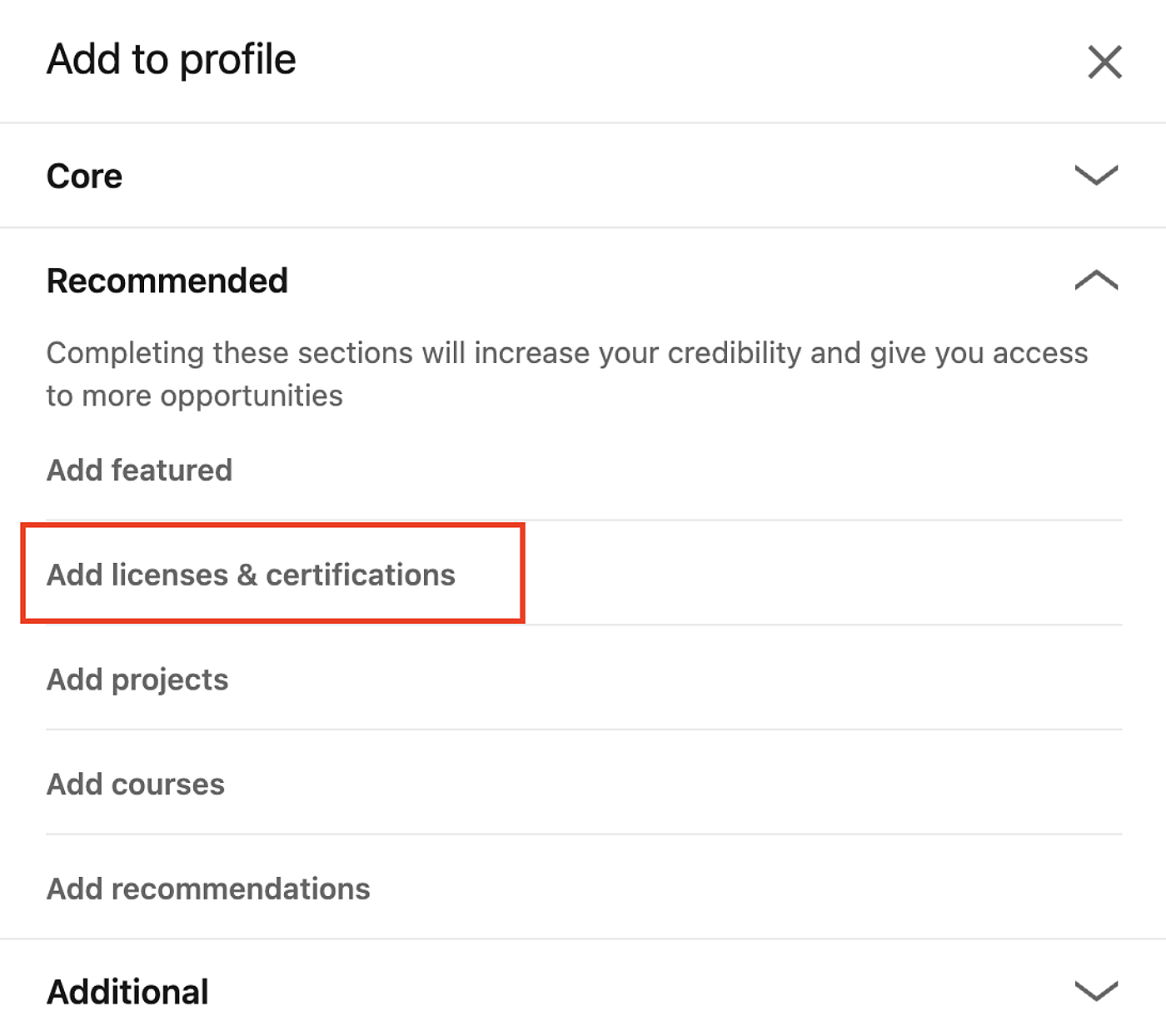1166x1036 pixels.
Task: Open Add projects
Action: click(x=137, y=680)
